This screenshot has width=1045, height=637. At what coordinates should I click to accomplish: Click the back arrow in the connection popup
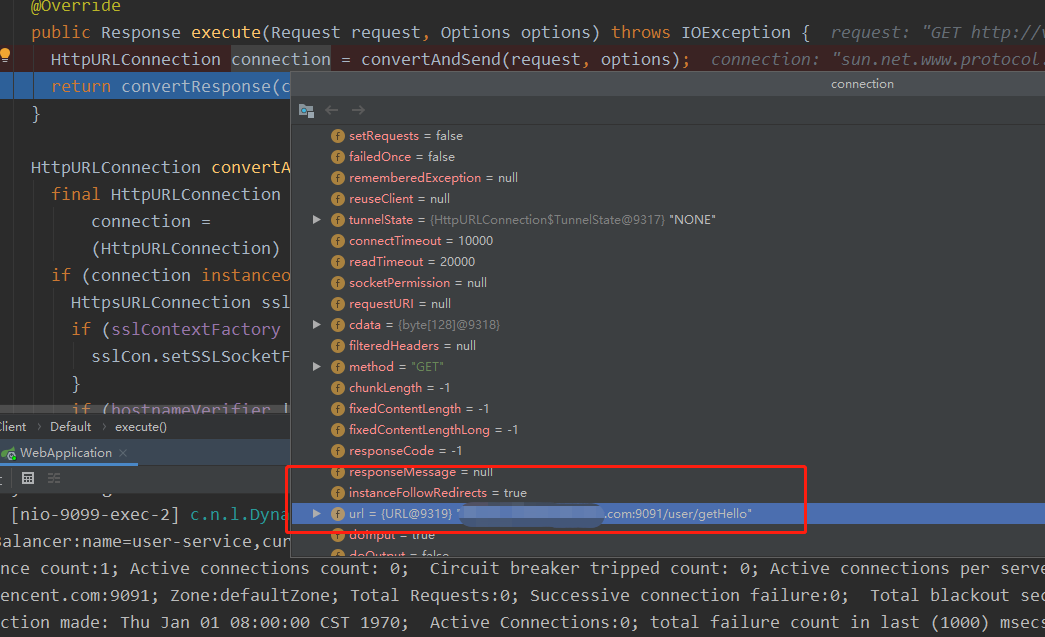[332, 110]
